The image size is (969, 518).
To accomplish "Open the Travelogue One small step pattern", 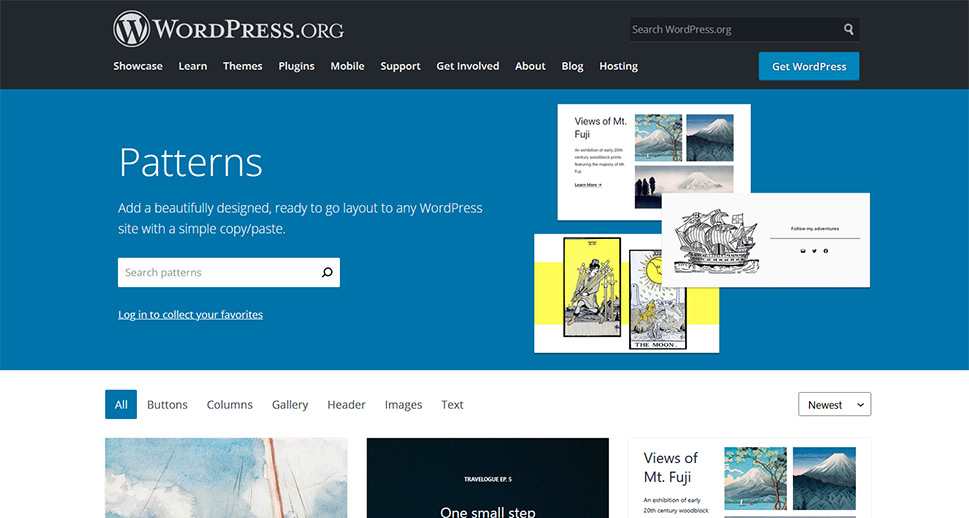I will pyautogui.click(x=488, y=478).
